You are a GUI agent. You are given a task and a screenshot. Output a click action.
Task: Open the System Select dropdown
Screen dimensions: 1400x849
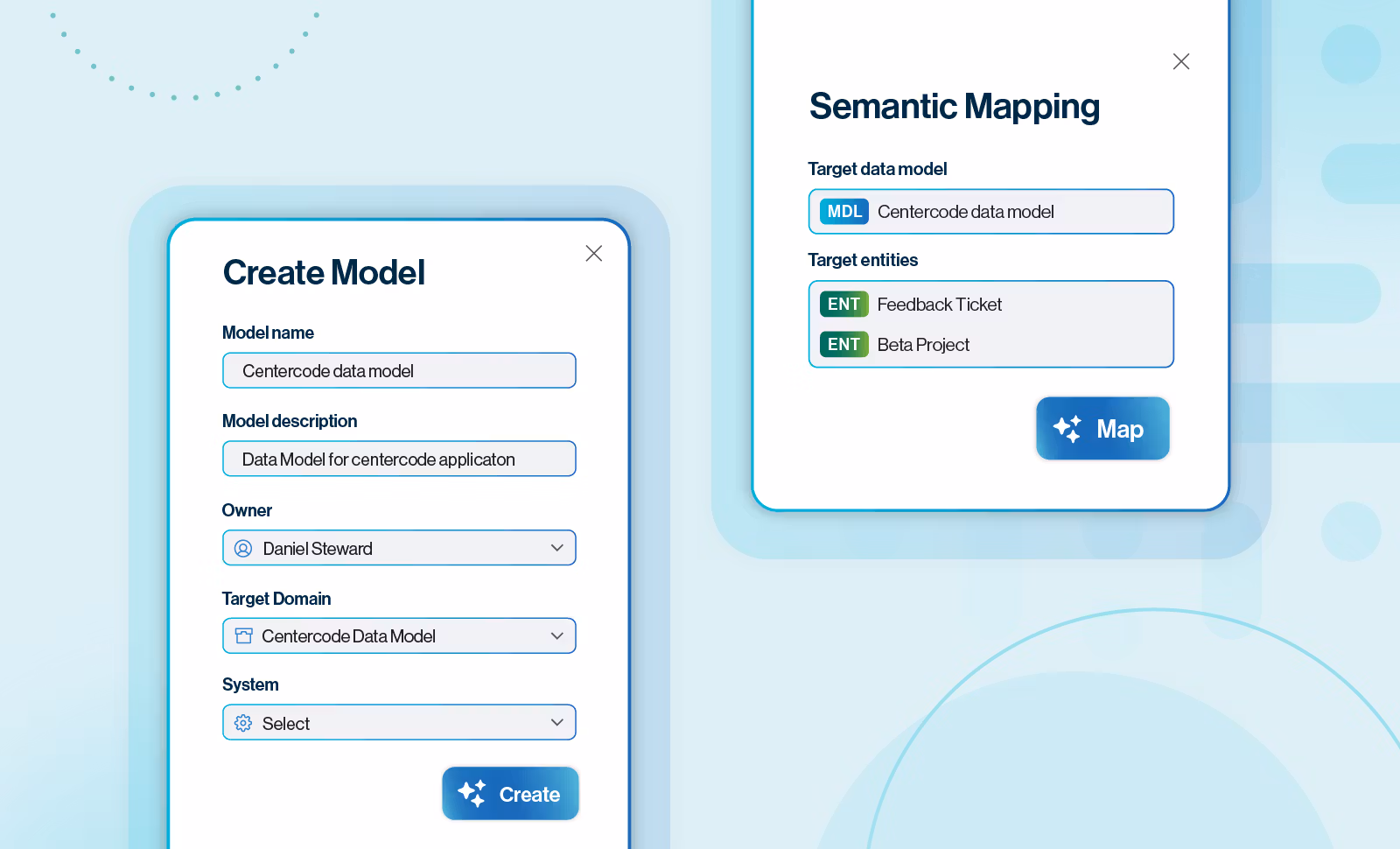(x=399, y=723)
